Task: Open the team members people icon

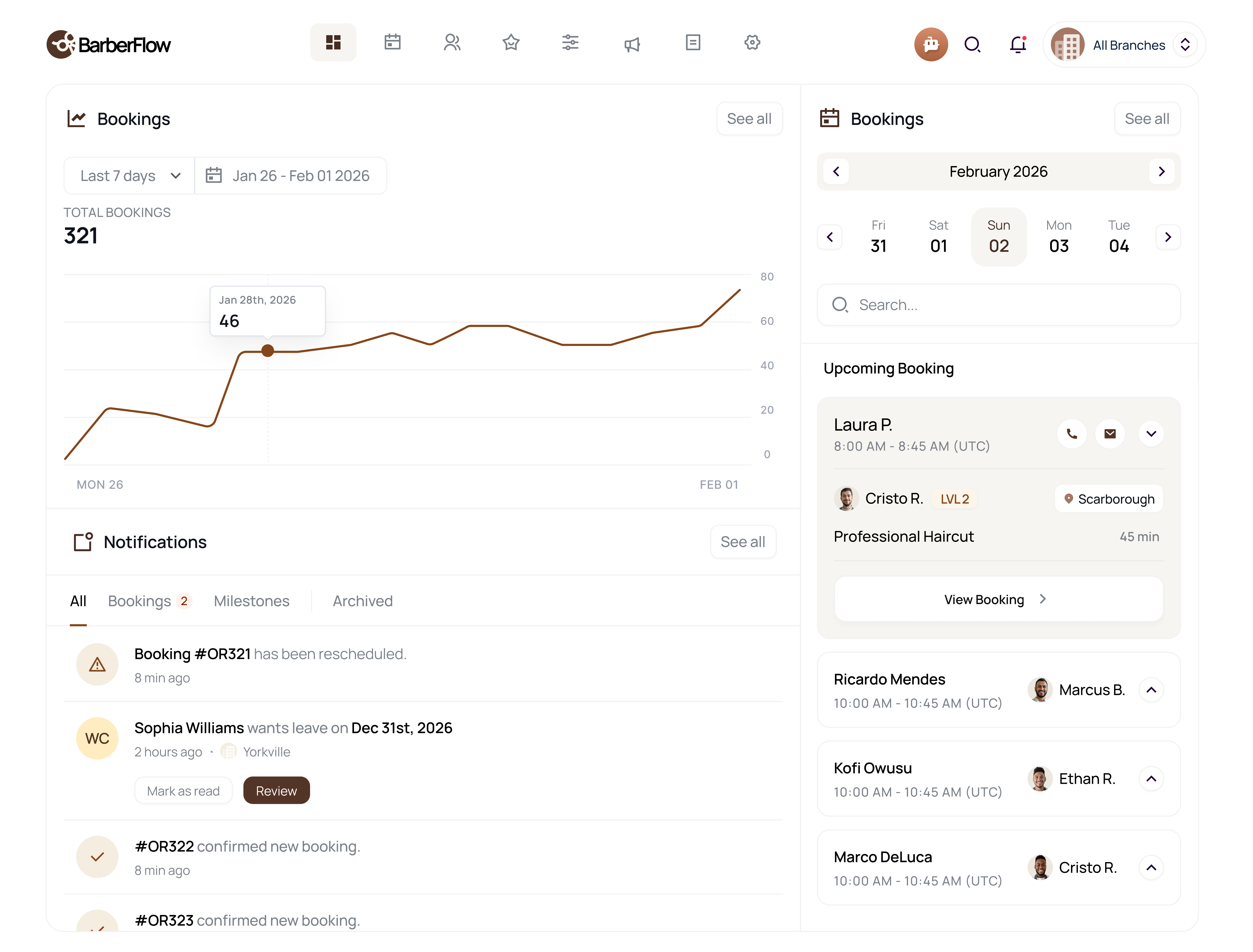Action: (452, 42)
